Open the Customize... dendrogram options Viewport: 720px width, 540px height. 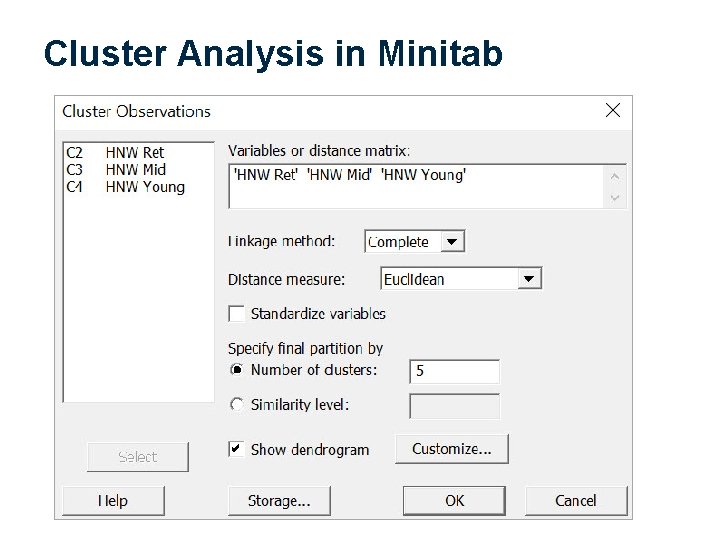[452, 449]
